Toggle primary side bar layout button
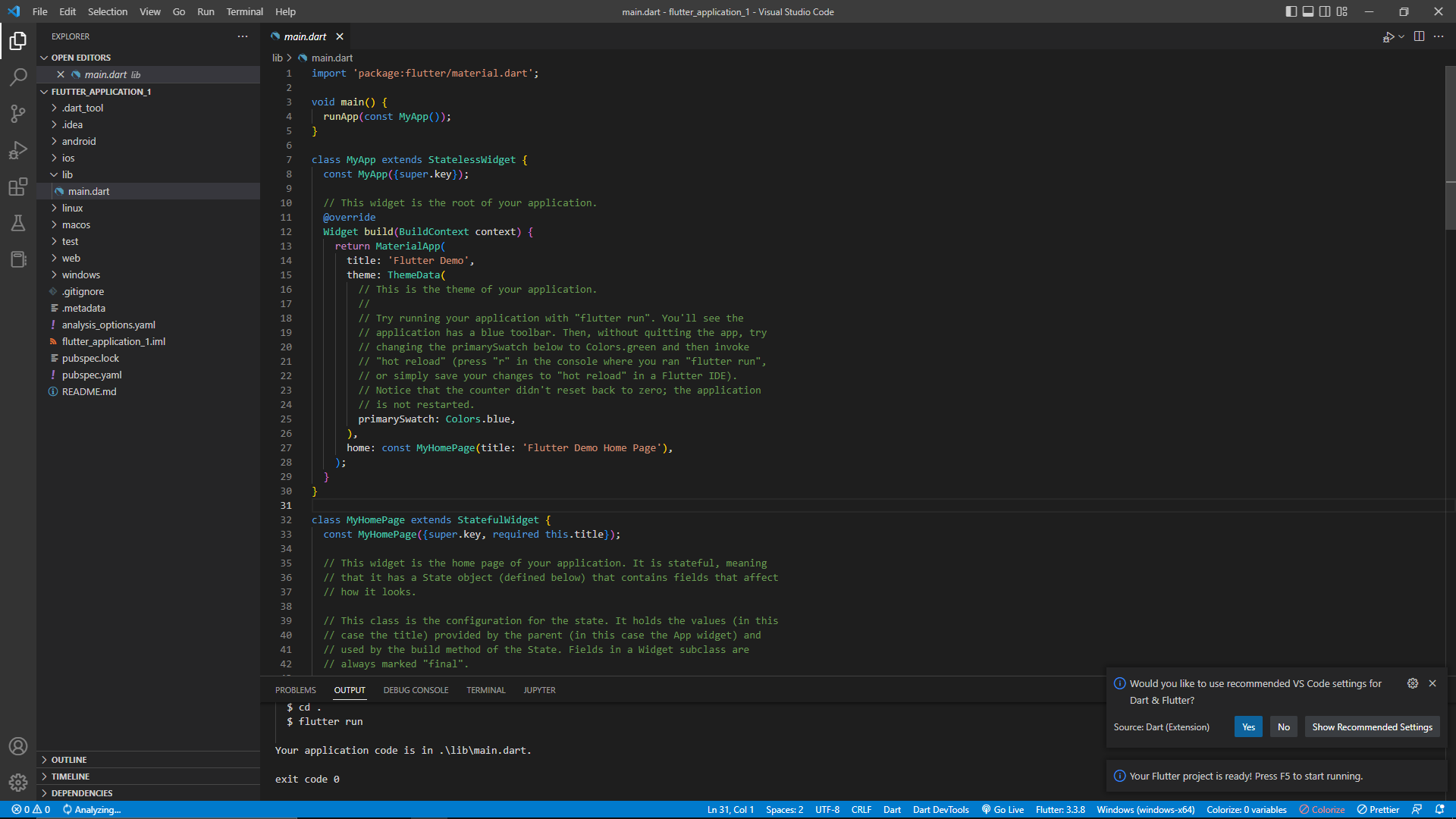 tap(1291, 11)
